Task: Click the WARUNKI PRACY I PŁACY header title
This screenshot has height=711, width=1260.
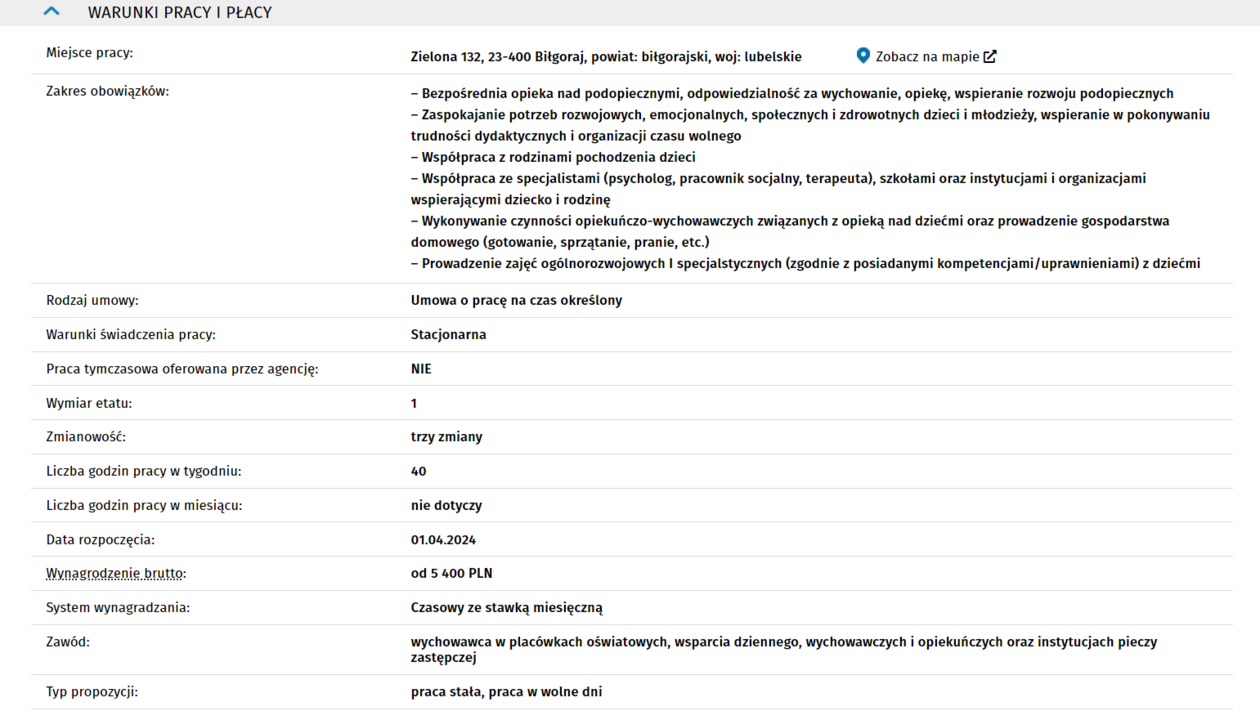Action: coord(180,13)
